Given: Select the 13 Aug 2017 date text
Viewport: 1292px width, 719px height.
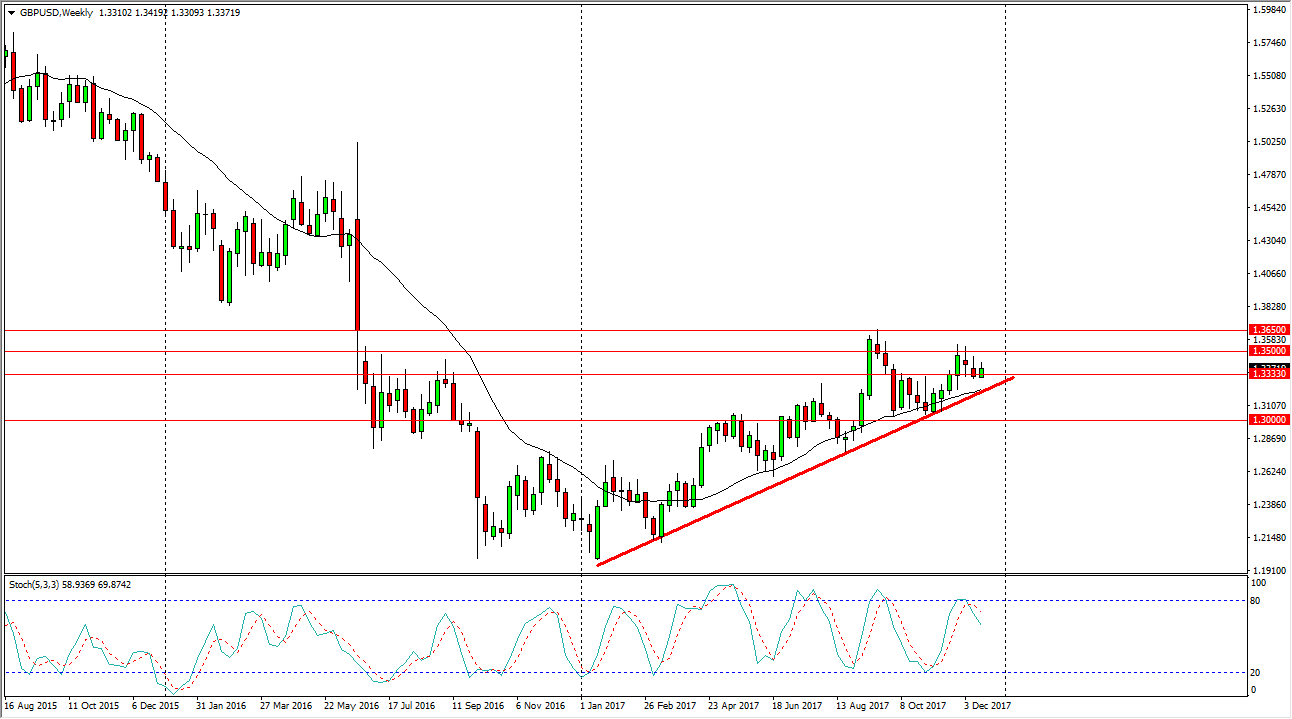Looking at the screenshot, I should click(x=862, y=705).
